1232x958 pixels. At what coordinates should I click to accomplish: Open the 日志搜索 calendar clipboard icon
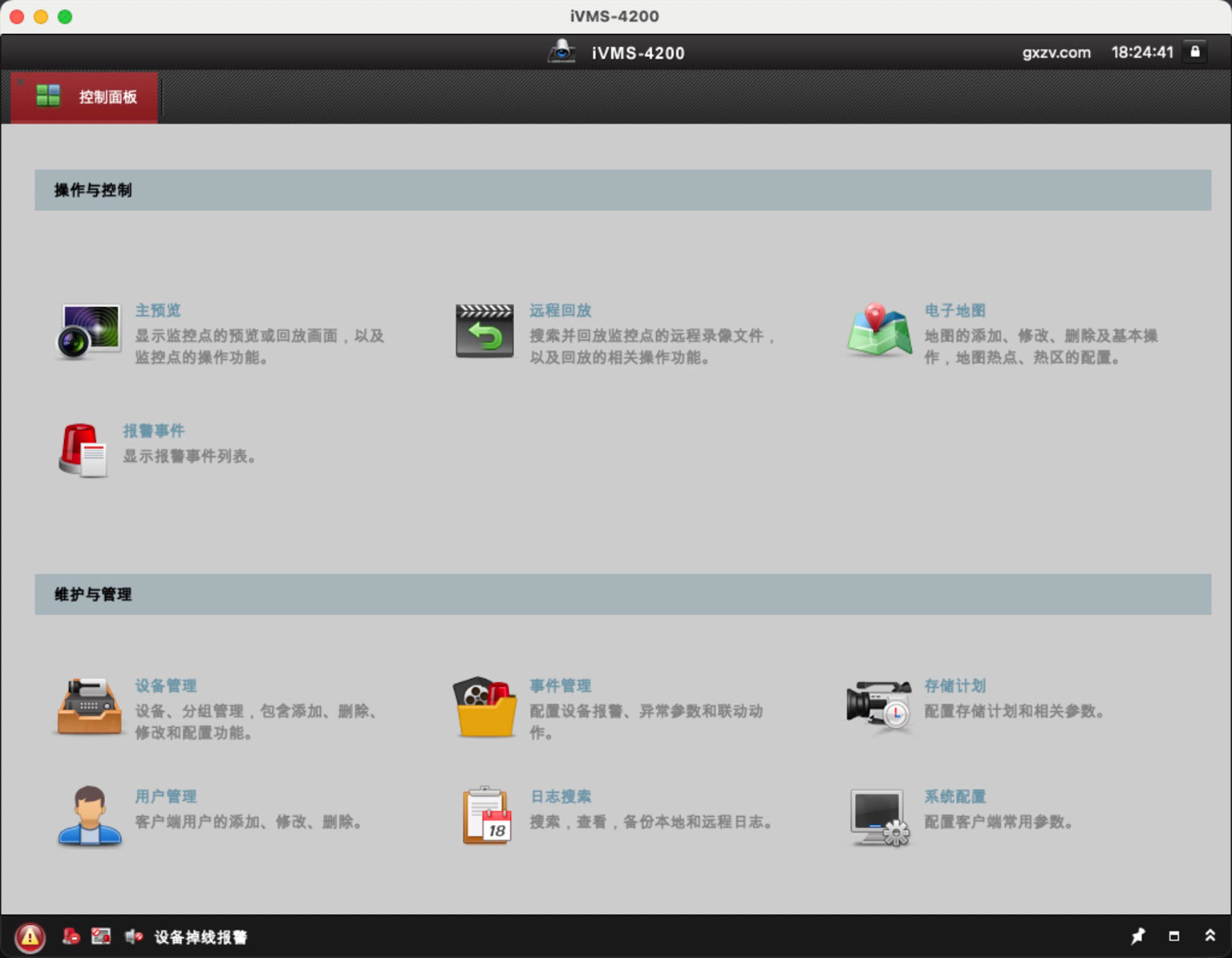(x=486, y=817)
